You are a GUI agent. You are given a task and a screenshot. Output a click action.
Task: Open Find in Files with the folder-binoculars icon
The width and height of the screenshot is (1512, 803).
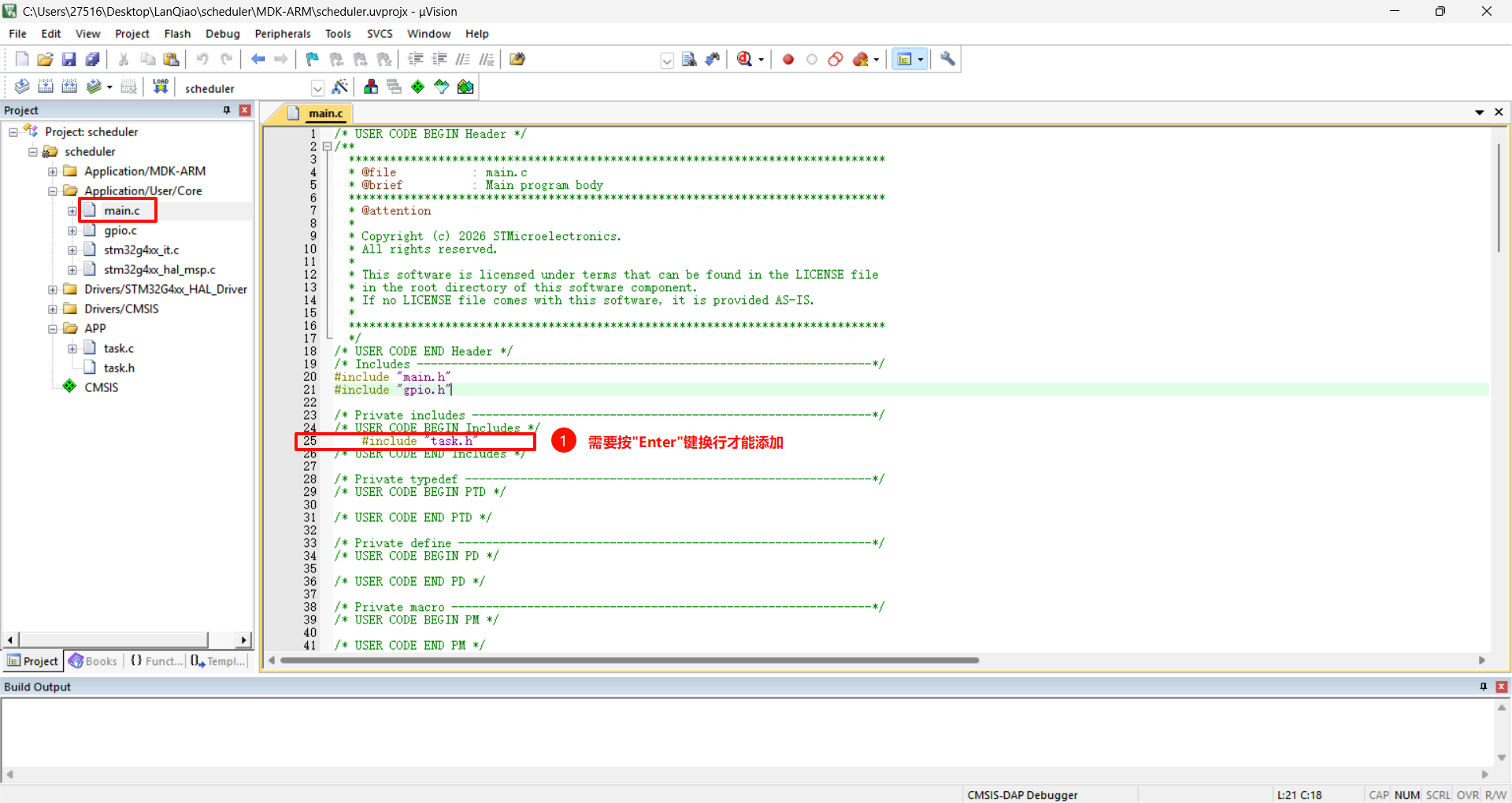coord(517,59)
